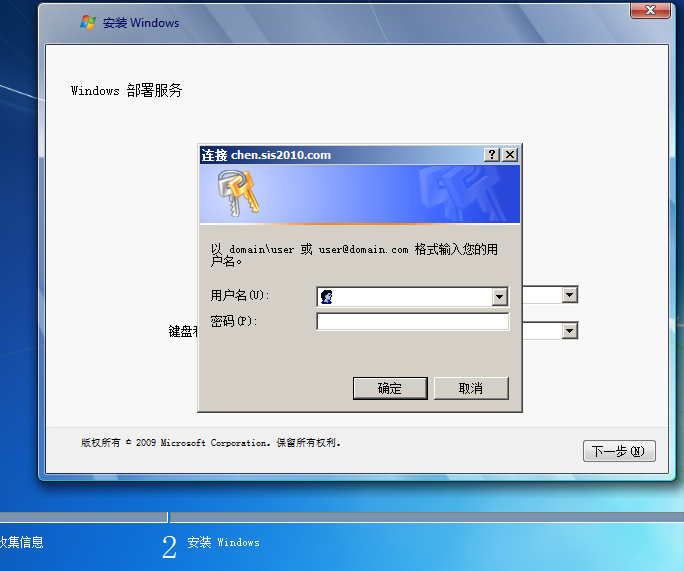Click the 安装 Windows window title text
684x571 pixels.
click(x=141, y=23)
